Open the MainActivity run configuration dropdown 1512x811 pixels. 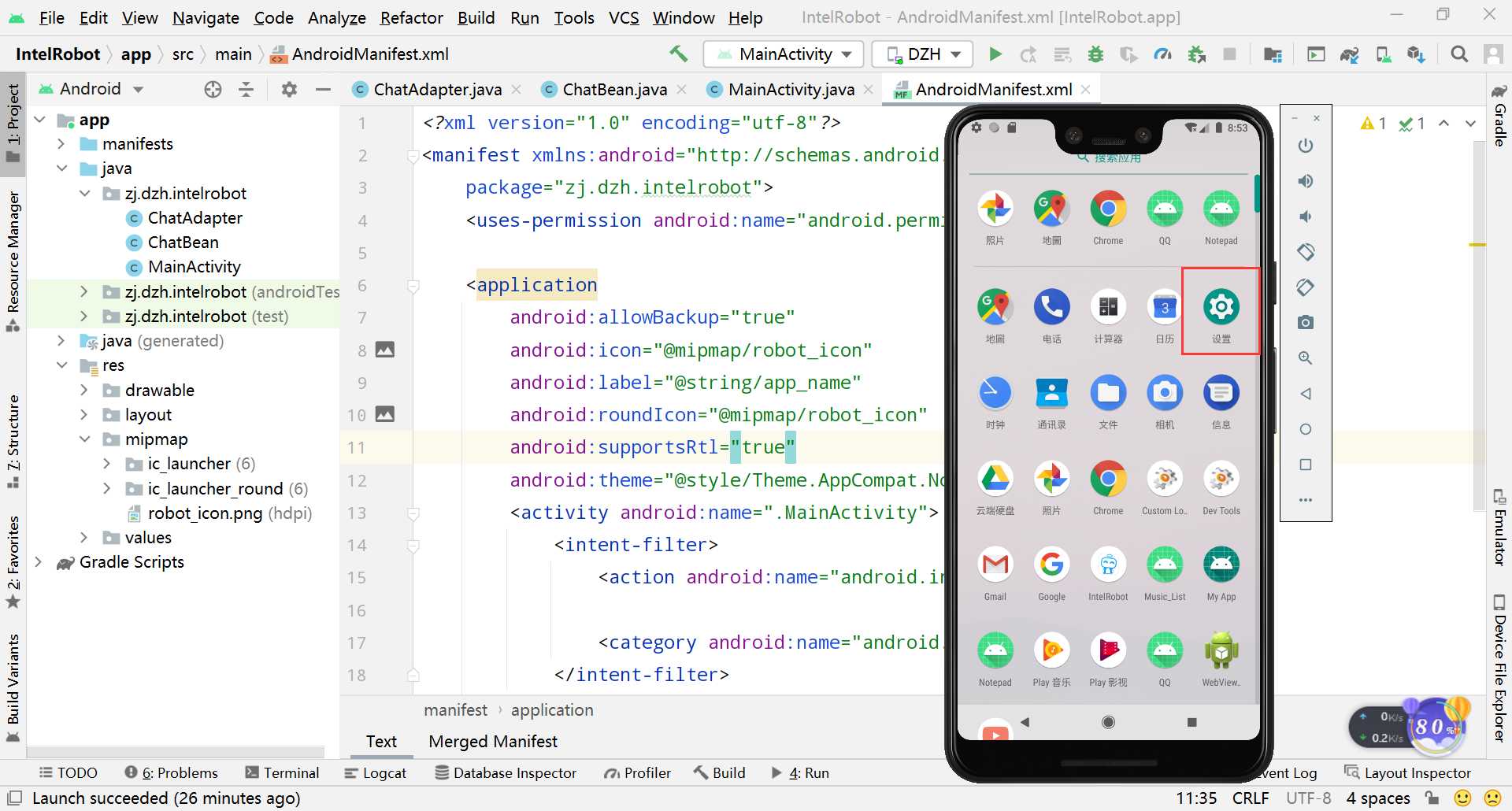[x=784, y=54]
